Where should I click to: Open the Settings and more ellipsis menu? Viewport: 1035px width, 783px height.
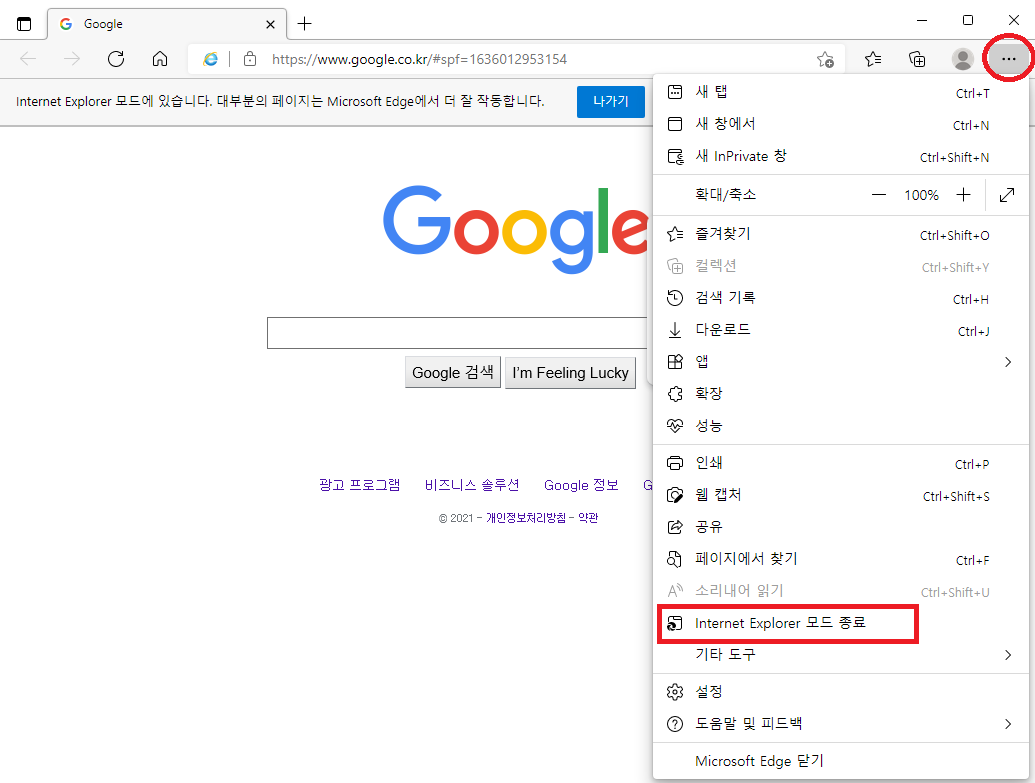coord(1008,59)
